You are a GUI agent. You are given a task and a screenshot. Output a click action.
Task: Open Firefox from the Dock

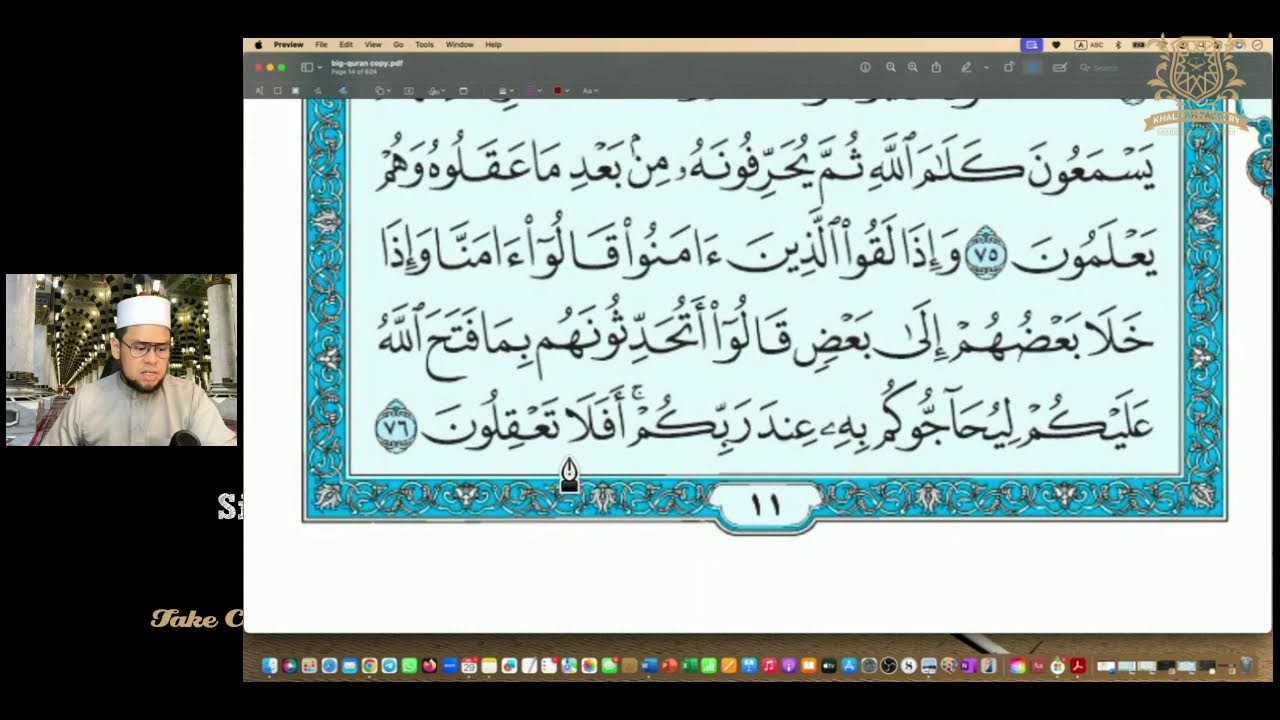(429, 666)
